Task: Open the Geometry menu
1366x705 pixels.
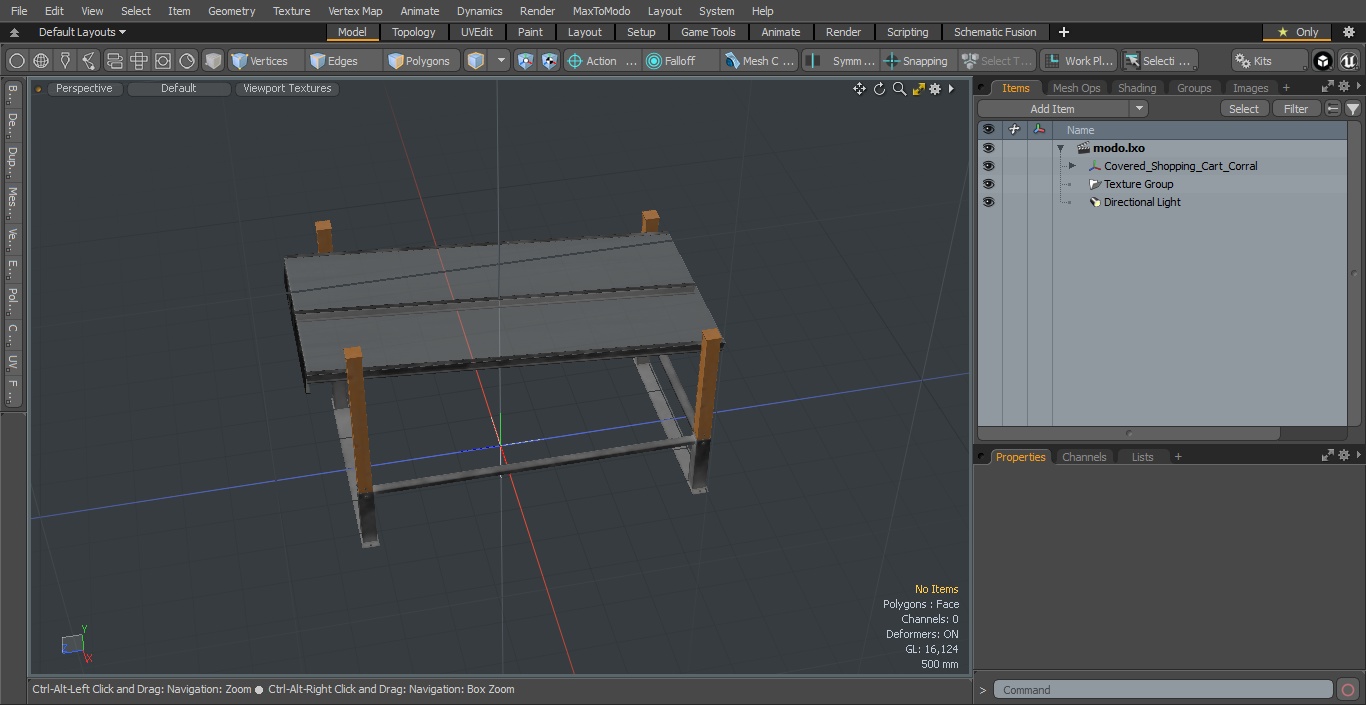Action: 231,11
